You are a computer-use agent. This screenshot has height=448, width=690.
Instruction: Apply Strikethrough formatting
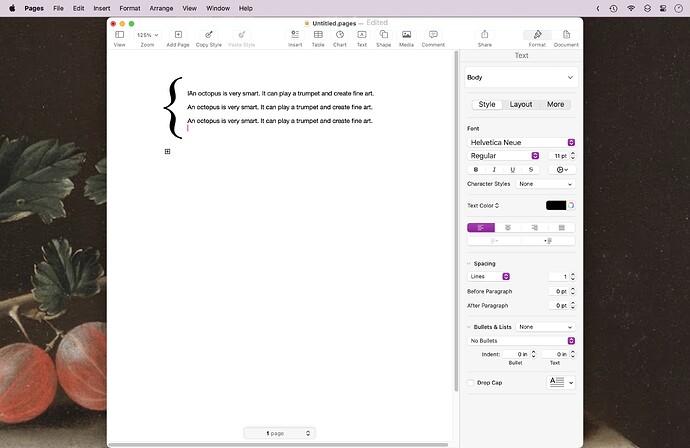(531, 169)
